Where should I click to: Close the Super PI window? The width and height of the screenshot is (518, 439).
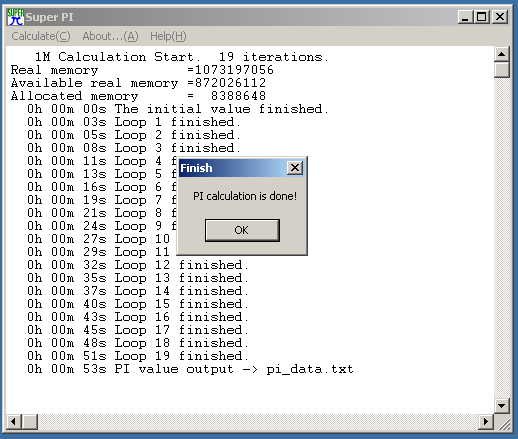[x=500, y=17]
